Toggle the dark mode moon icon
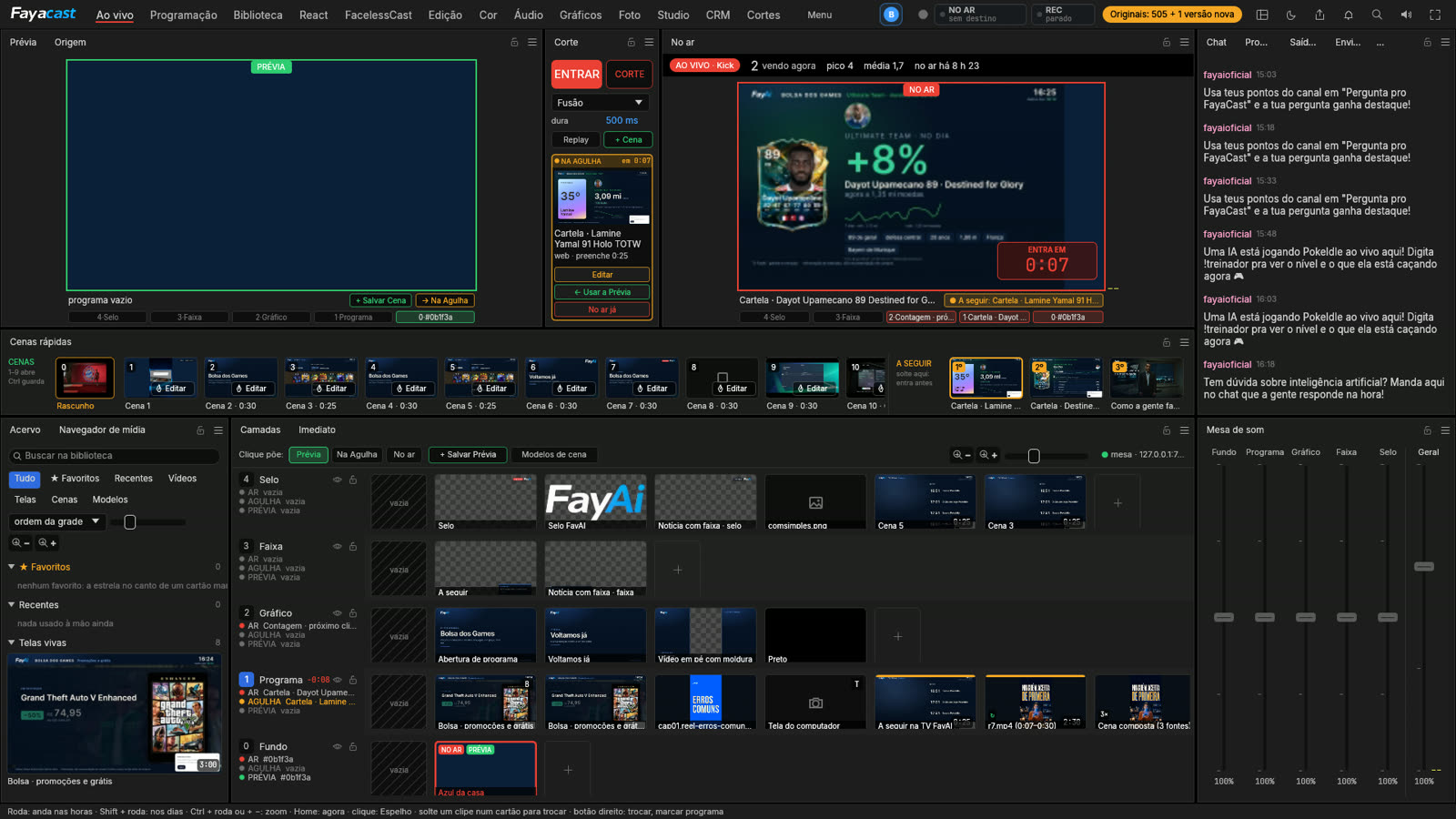 pyautogui.click(x=1290, y=15)
